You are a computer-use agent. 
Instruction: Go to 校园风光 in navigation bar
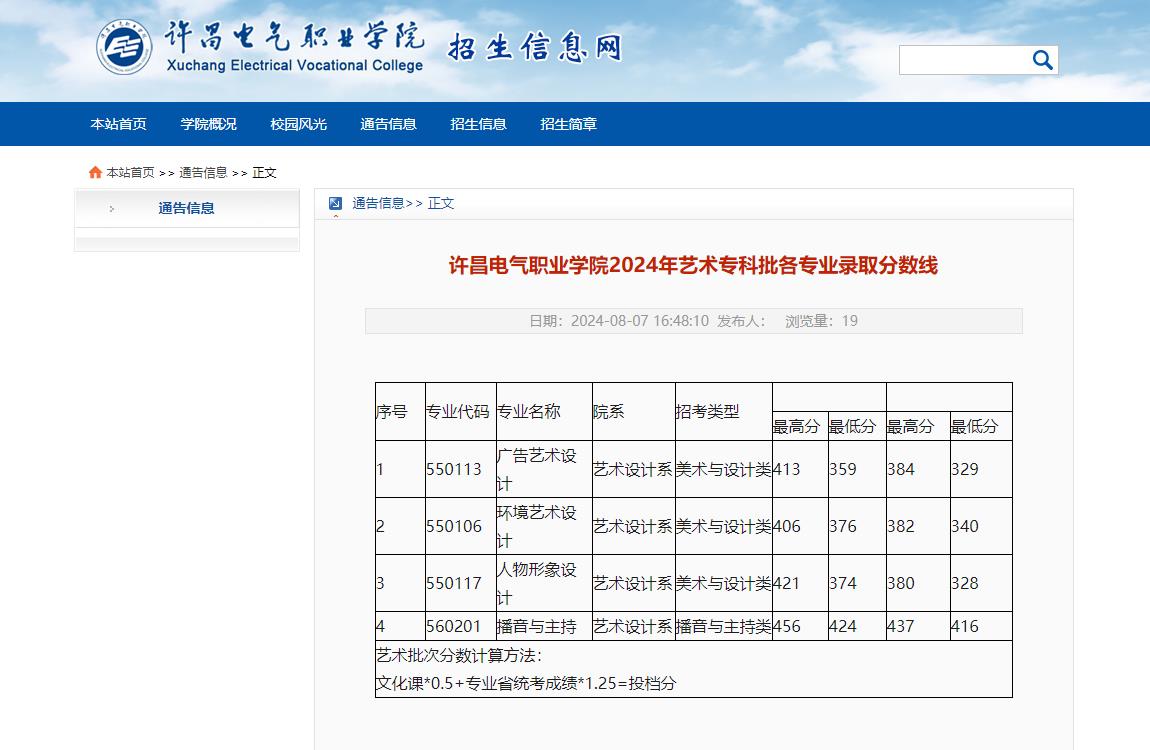pos(298,124)
